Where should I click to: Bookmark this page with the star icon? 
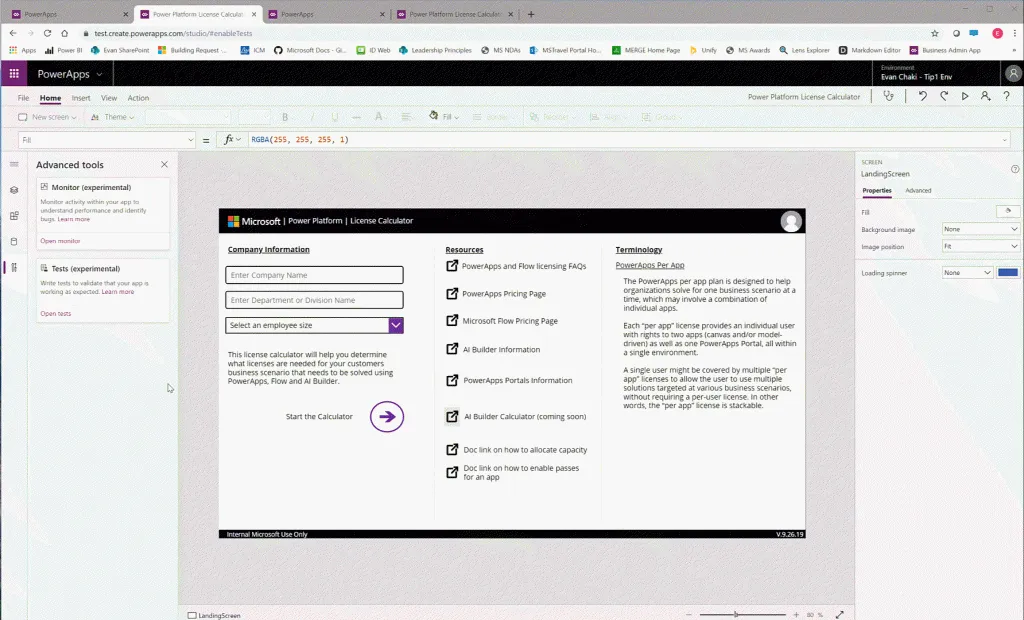(x=935, y=33)
